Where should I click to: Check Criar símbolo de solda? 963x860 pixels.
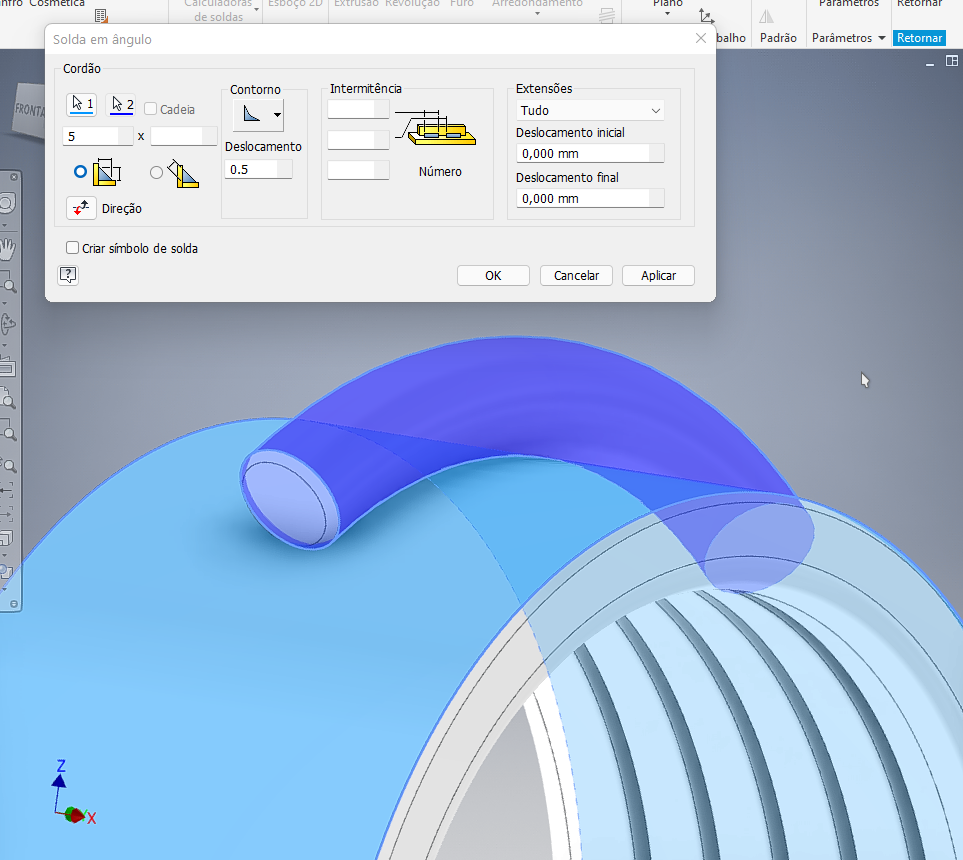pyautogui.click(x=72, y=248)
